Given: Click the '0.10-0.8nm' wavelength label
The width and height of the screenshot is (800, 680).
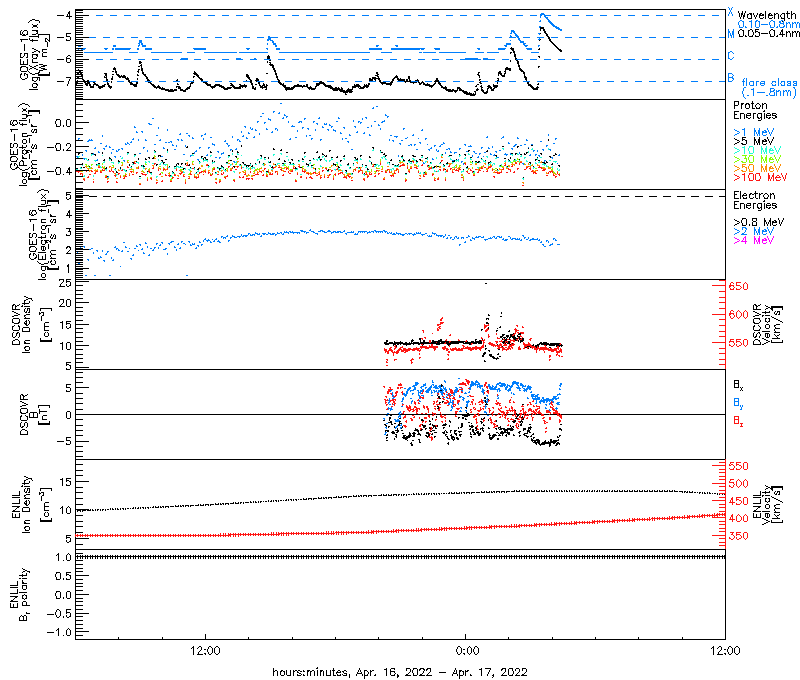Looking at the screenshot, I should coord(768,24).
